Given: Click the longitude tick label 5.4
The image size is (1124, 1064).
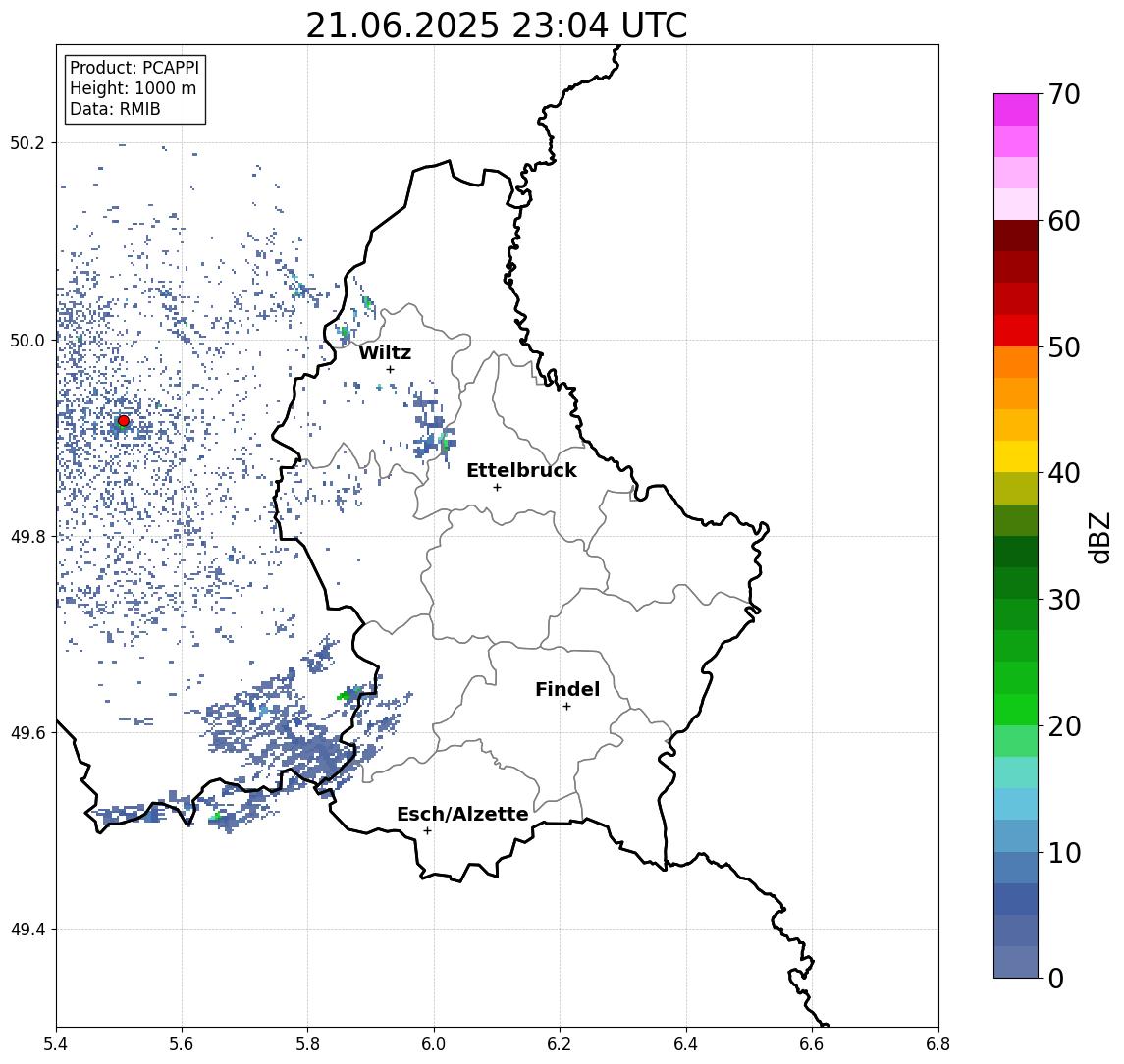Looking at the screenshot, I should [56, 1044].
